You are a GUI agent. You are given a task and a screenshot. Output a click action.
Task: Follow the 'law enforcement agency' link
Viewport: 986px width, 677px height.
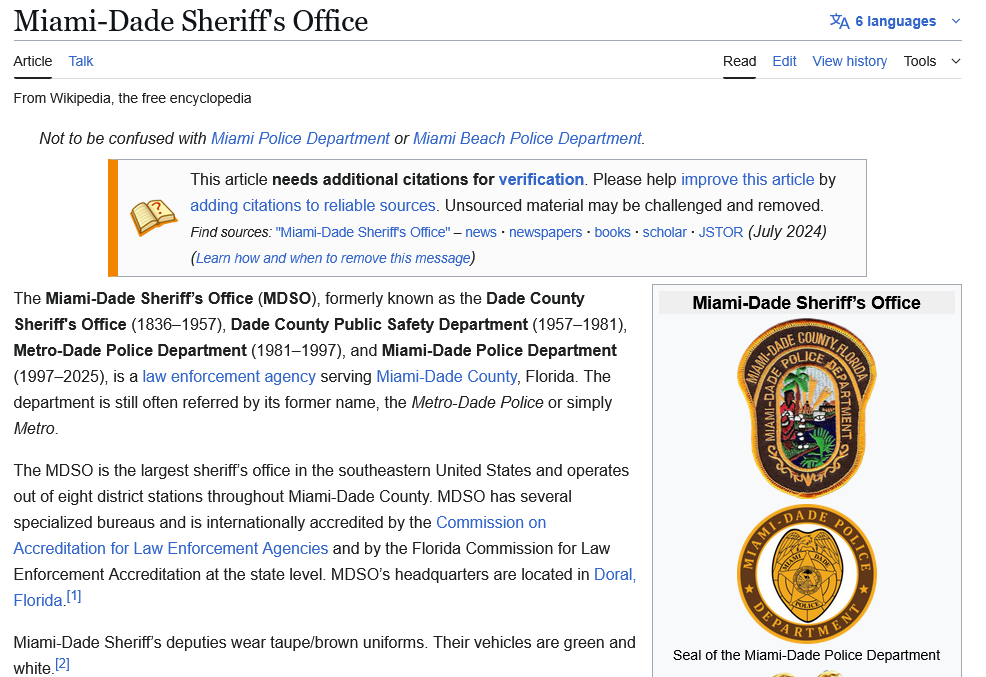tap(229, 376)
